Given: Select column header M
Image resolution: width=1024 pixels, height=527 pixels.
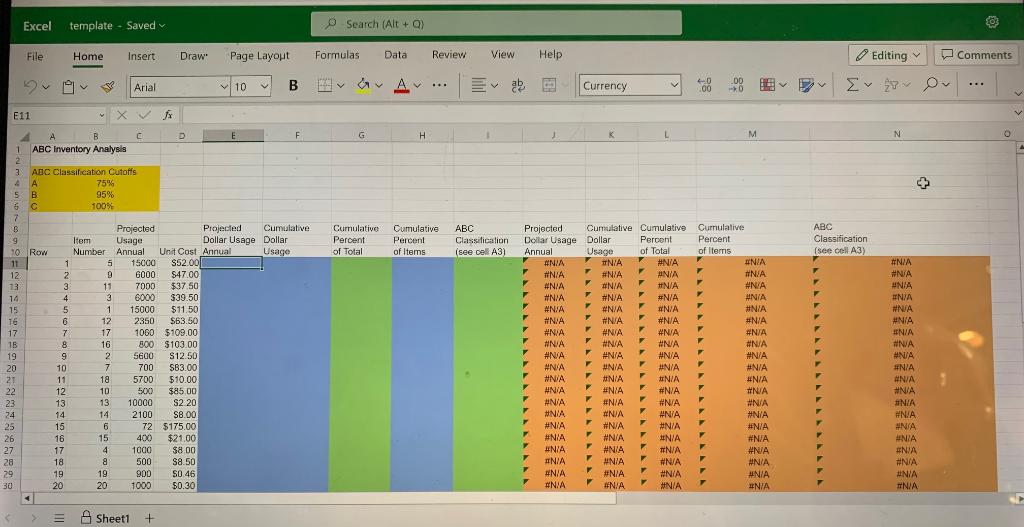Looking at the screenshot, I should click(x=752, y=134).
